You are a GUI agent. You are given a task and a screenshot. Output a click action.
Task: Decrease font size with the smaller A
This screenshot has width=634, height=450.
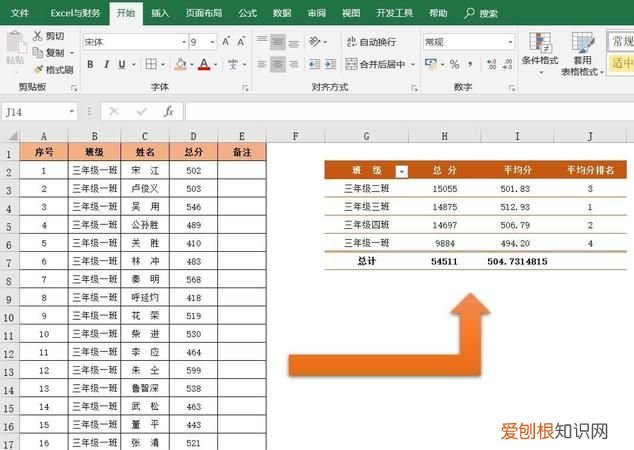click(x=241, y=41)
